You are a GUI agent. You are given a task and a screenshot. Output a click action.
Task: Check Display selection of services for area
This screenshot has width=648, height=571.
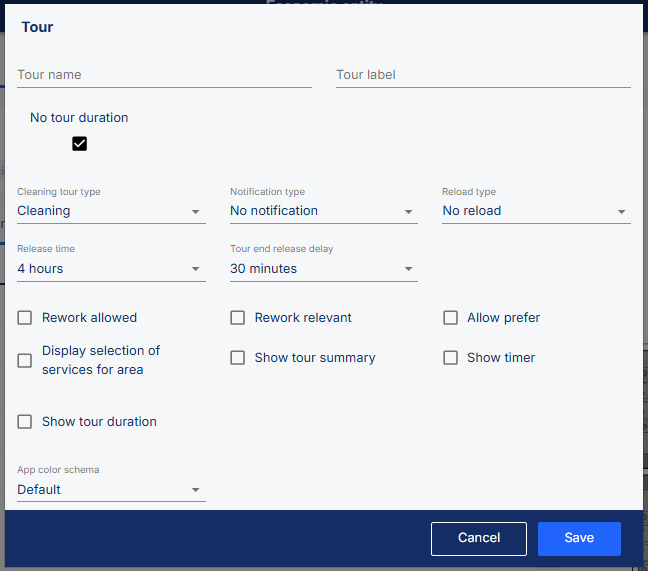tap(25, 360)
